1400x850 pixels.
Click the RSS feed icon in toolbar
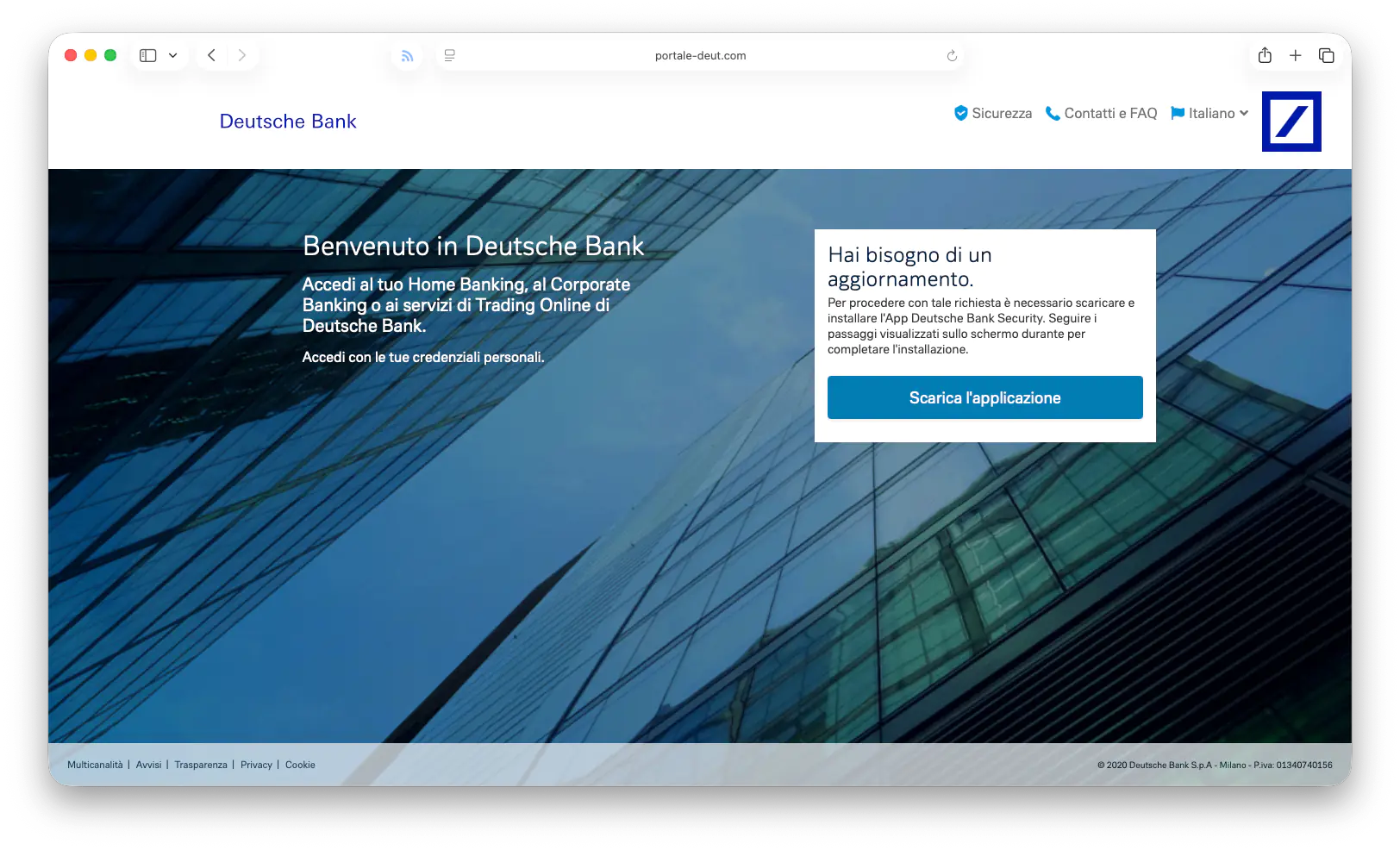click(x=407, y=56)
